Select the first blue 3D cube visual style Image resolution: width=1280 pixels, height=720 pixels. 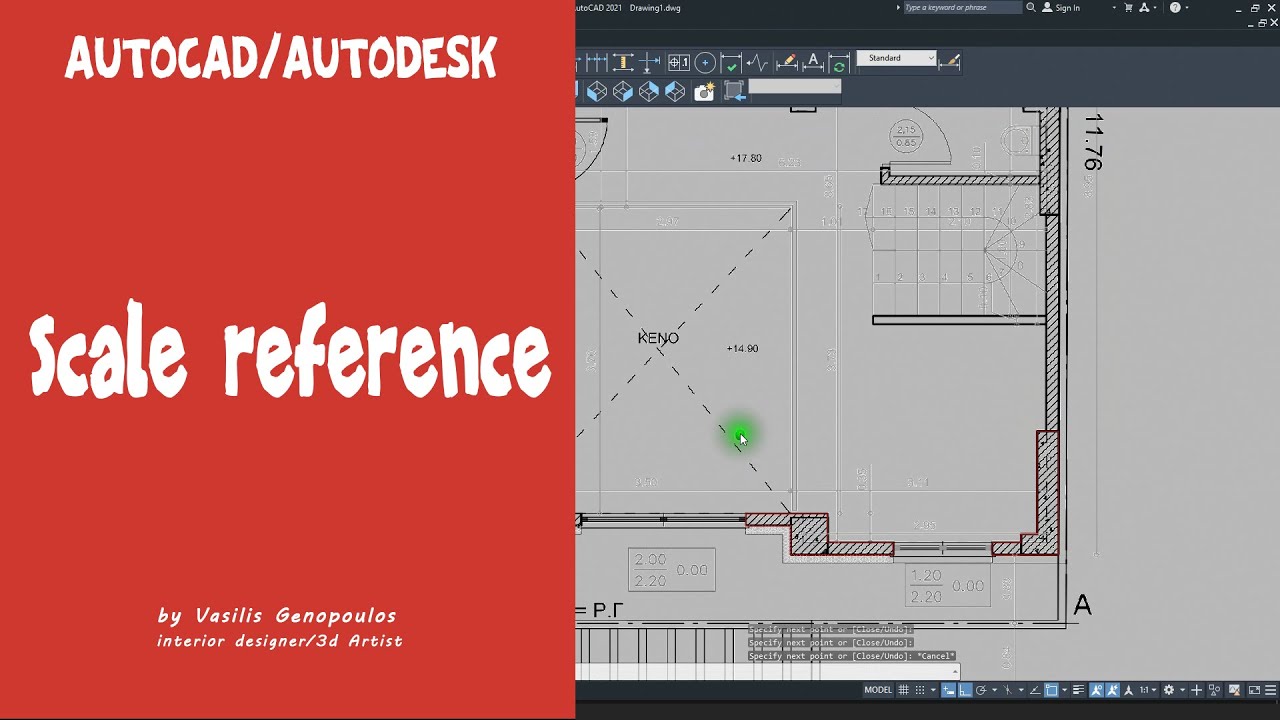click(x=597, y=91)
